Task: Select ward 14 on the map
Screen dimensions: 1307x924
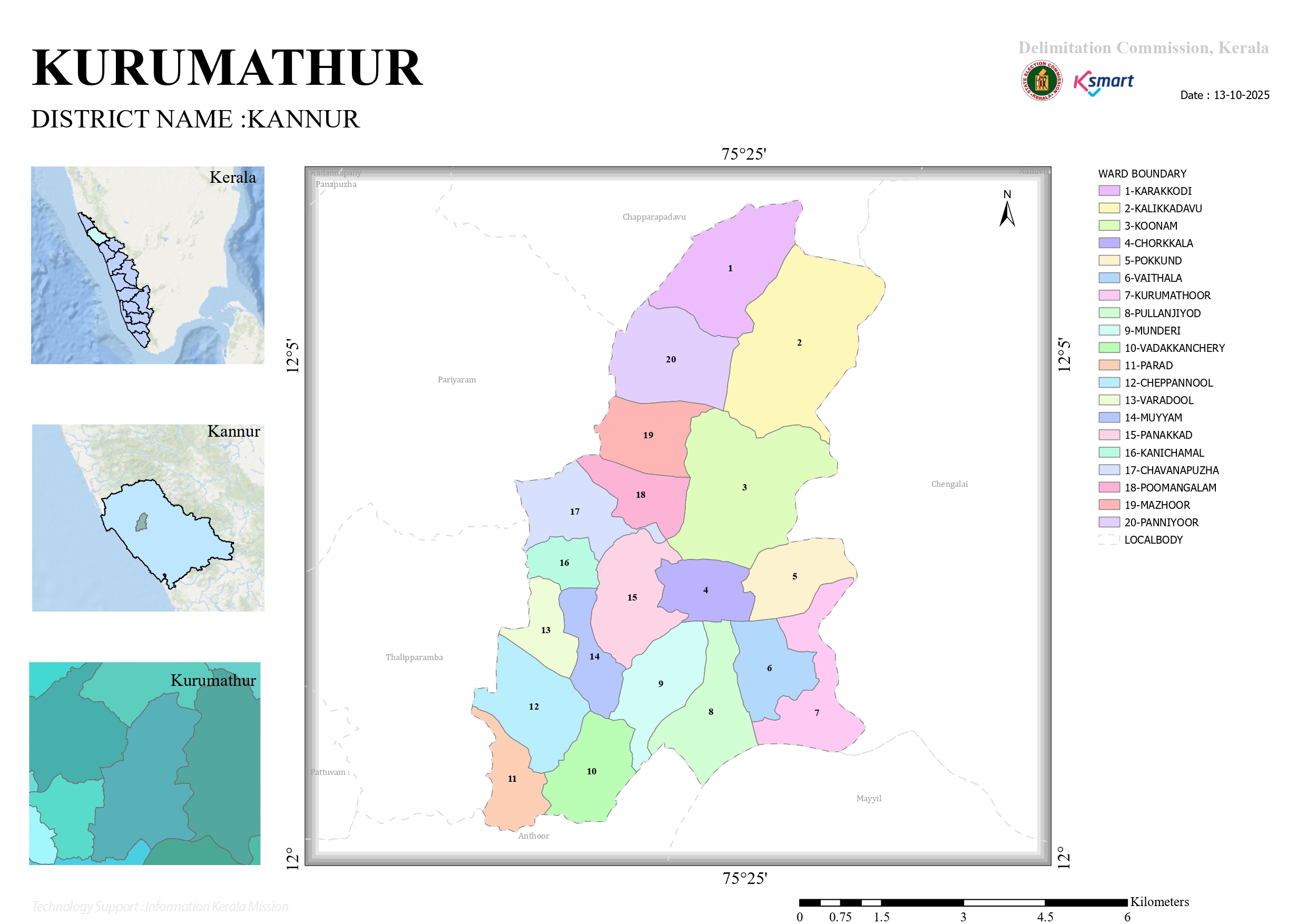Action: tap(594, 656)
